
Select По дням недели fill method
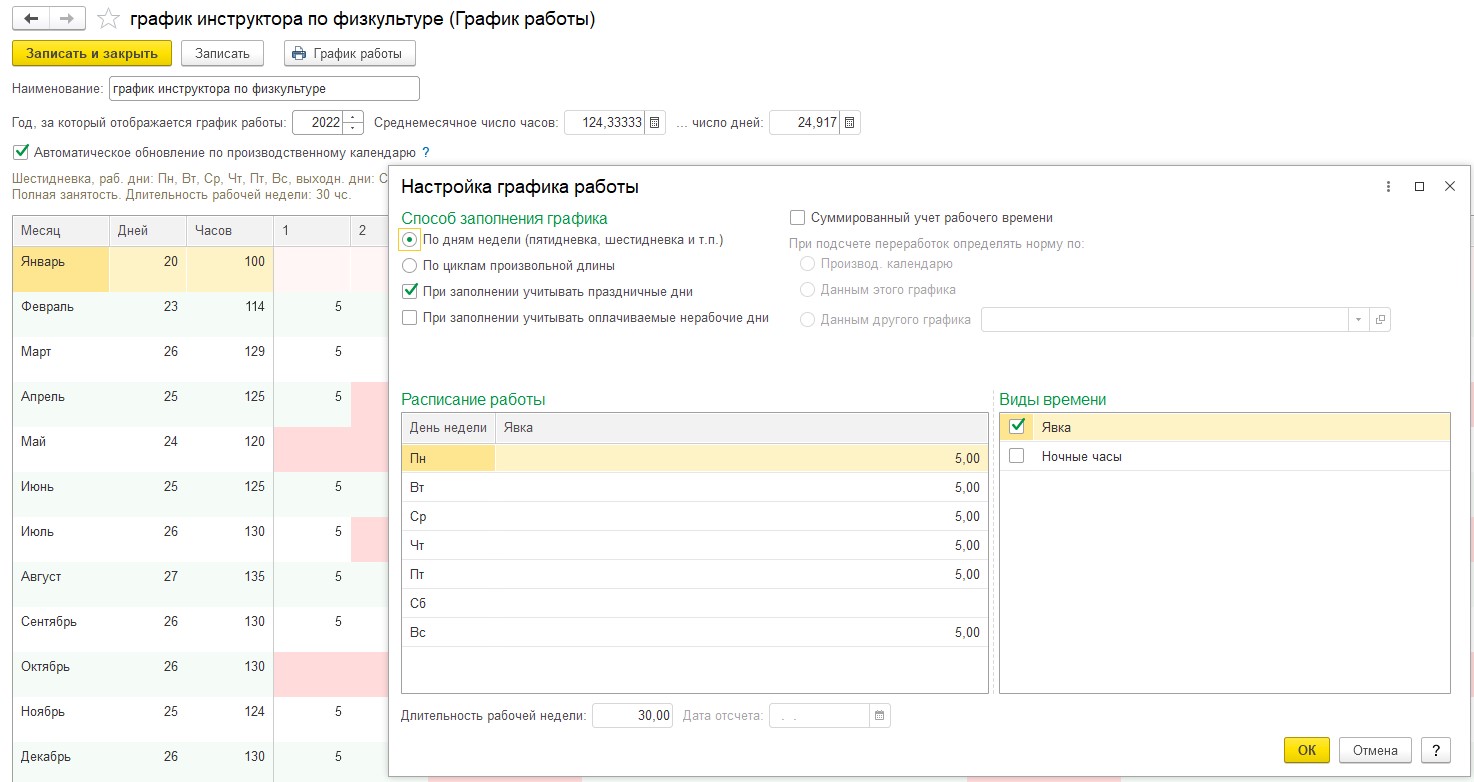pos(409,240)
